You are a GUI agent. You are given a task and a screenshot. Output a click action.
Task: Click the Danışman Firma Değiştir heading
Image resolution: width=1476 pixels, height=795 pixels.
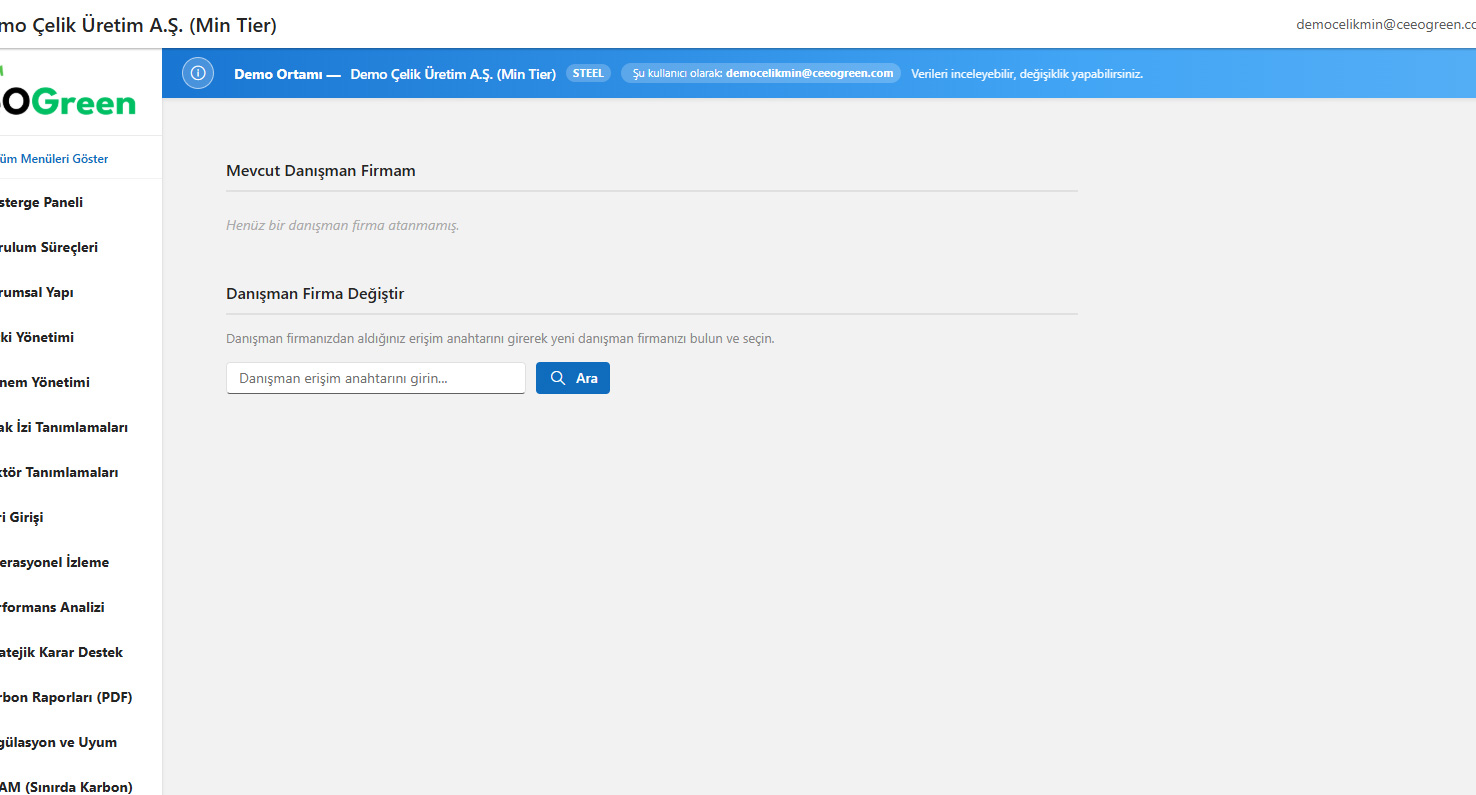(x=315, y=294)
